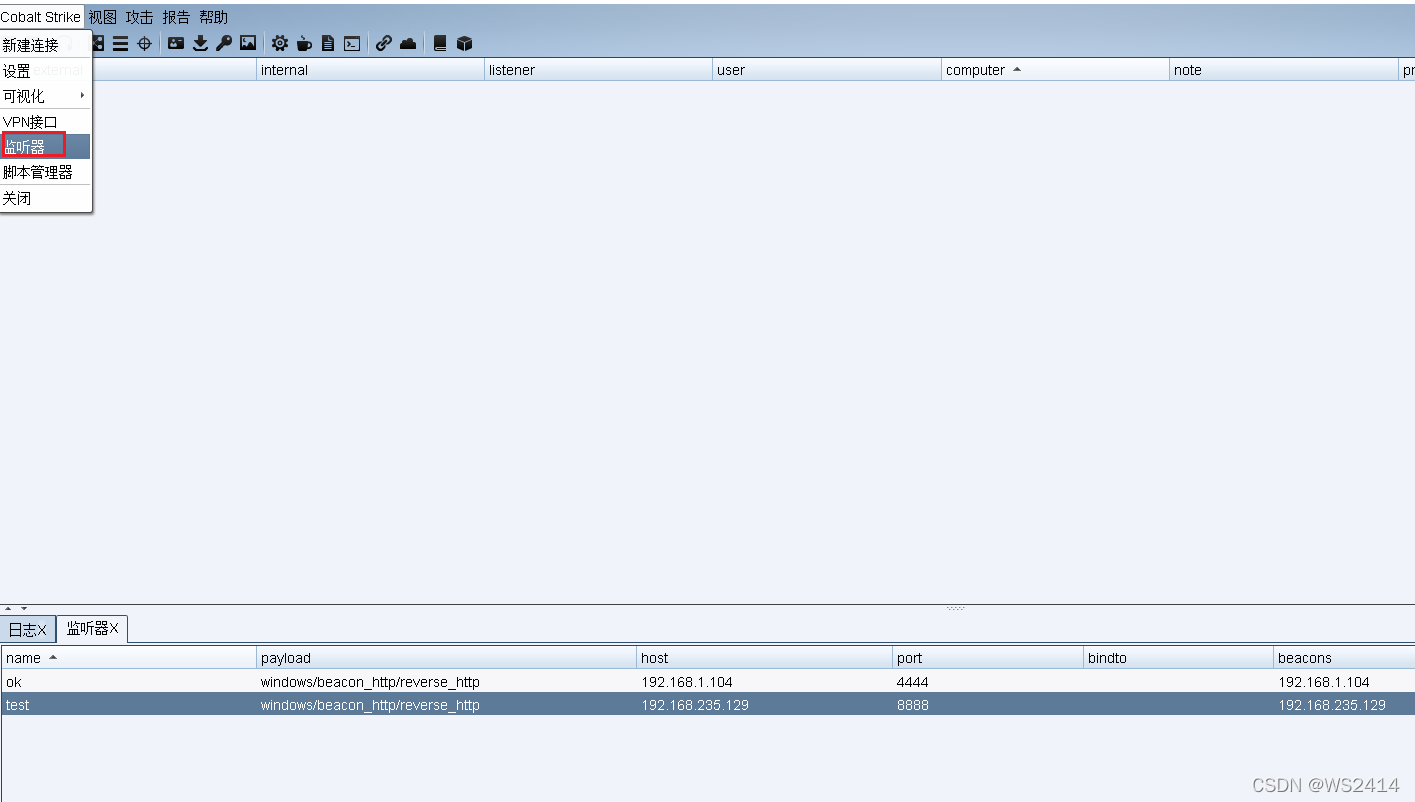
Task: Sort listeners by port column header
Action: 988,658
